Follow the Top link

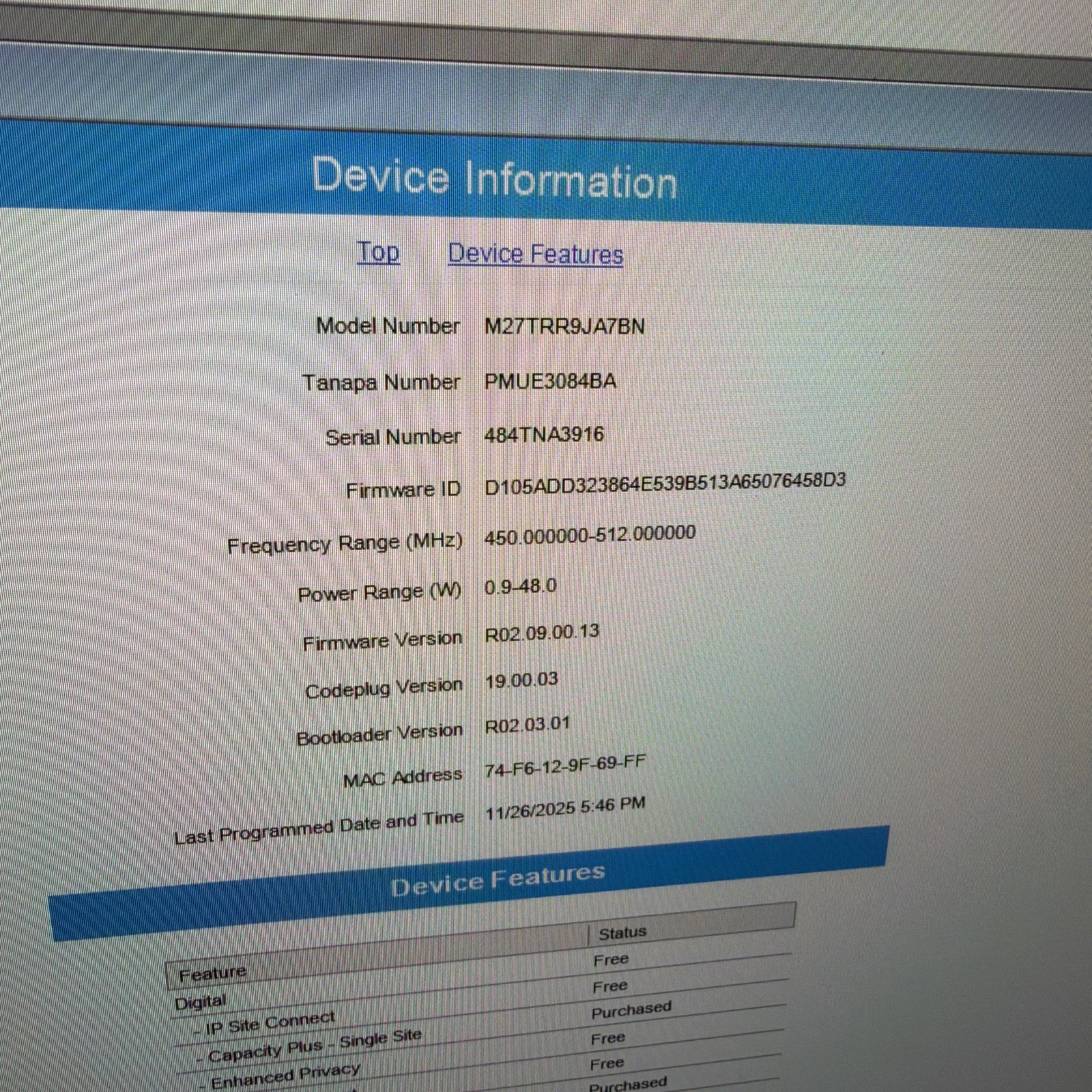pyautogui.click(x=378, y=252)
